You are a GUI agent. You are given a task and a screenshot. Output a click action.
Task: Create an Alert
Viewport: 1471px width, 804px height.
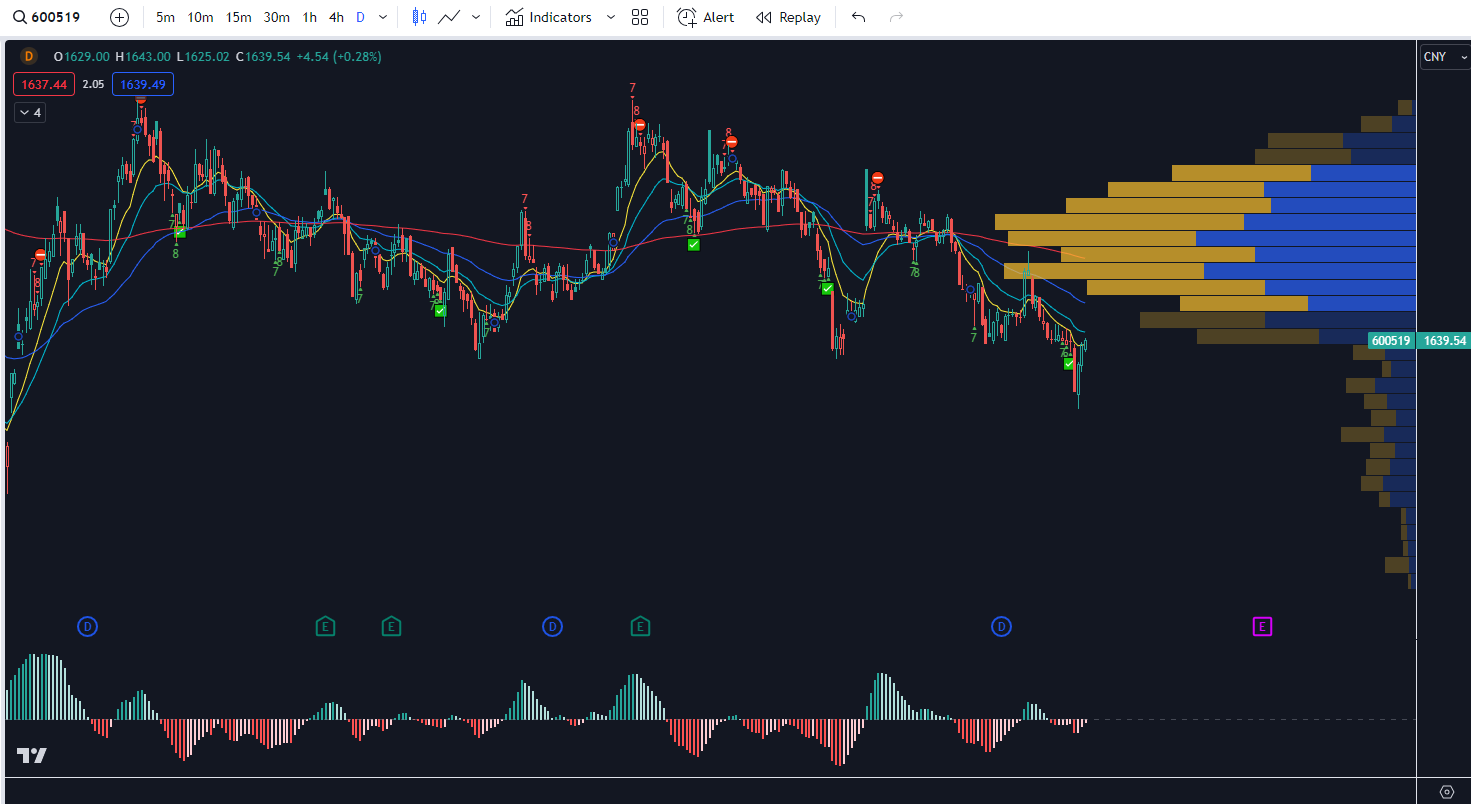pos(705,17)
